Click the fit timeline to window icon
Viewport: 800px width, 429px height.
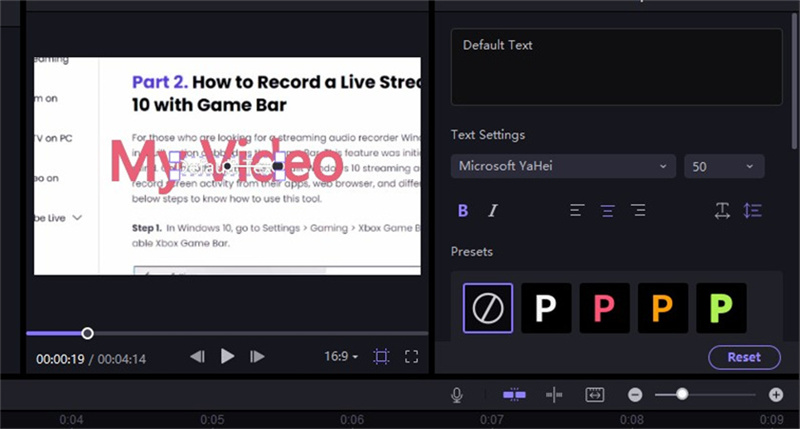pos(595,395)
